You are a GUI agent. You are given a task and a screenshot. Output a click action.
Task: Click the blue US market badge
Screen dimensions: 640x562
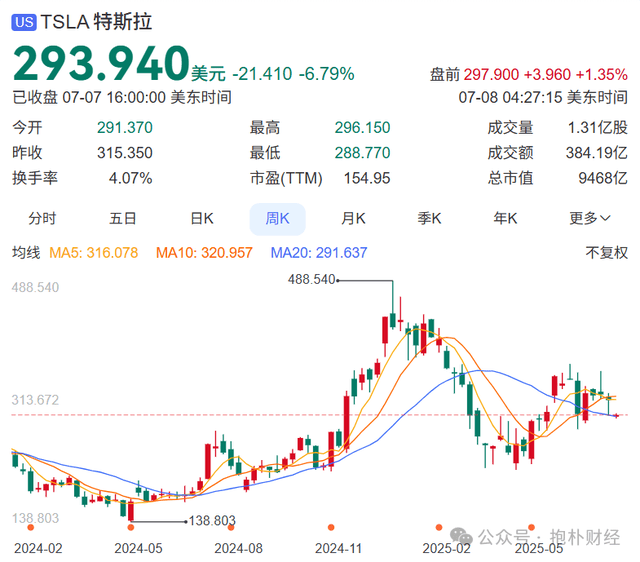[24, 22]
